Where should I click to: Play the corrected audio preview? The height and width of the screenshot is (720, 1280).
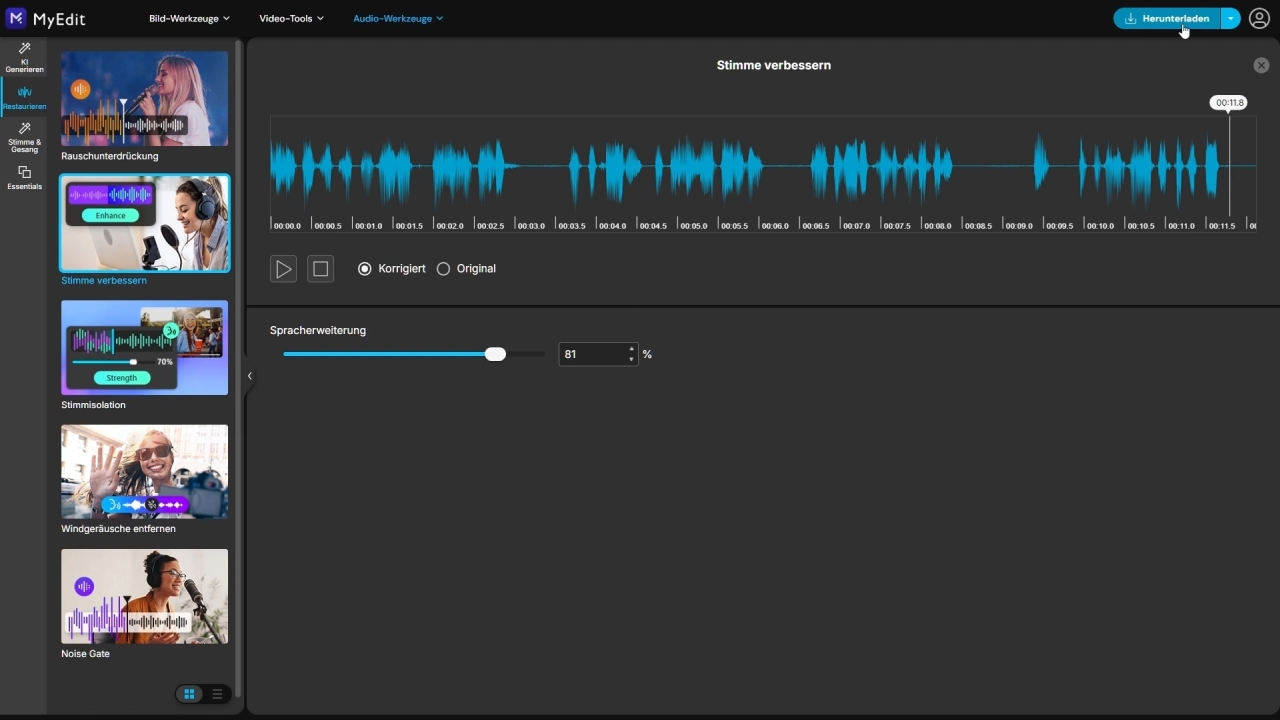283,269
